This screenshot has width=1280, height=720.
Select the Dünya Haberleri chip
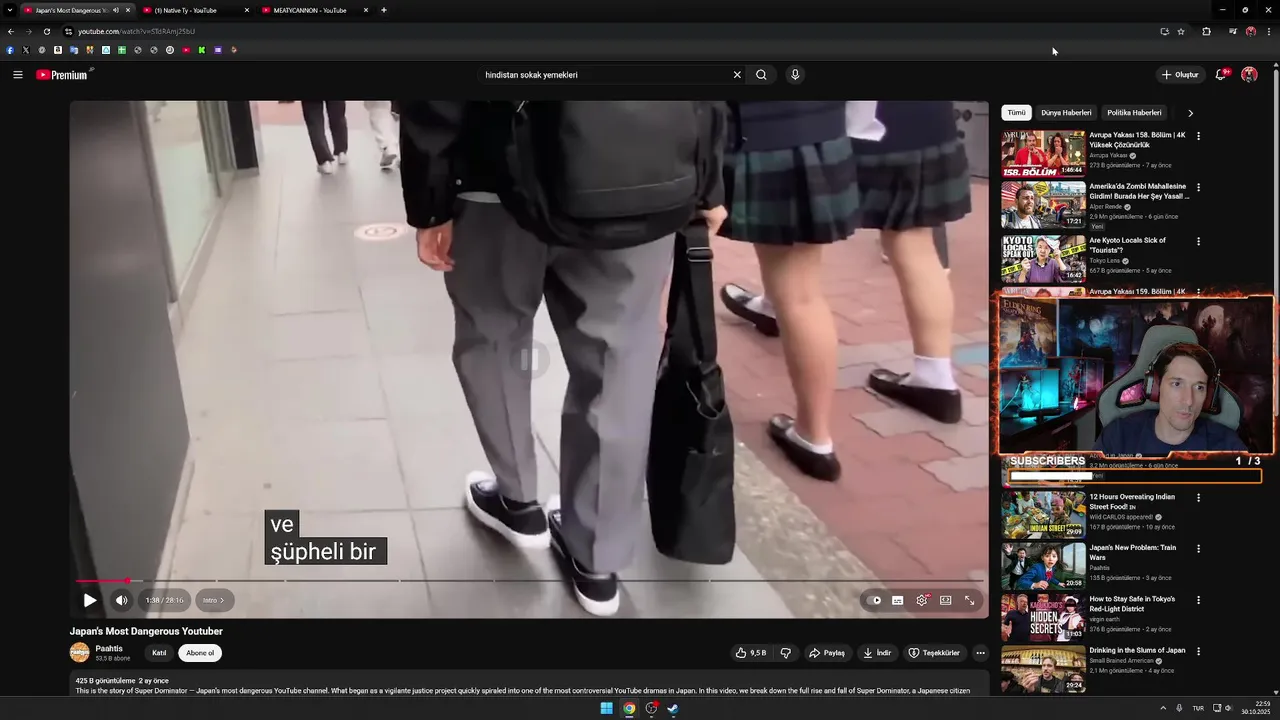tap(1066, 113)
